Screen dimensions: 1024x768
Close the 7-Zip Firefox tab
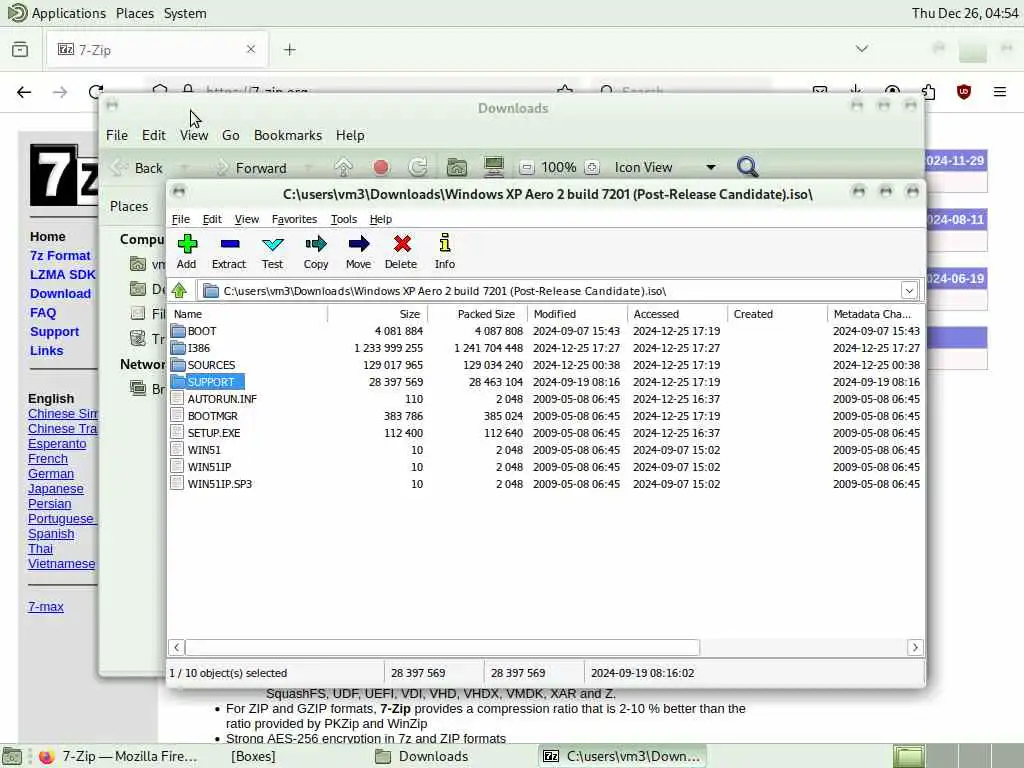tap(251, 50)
